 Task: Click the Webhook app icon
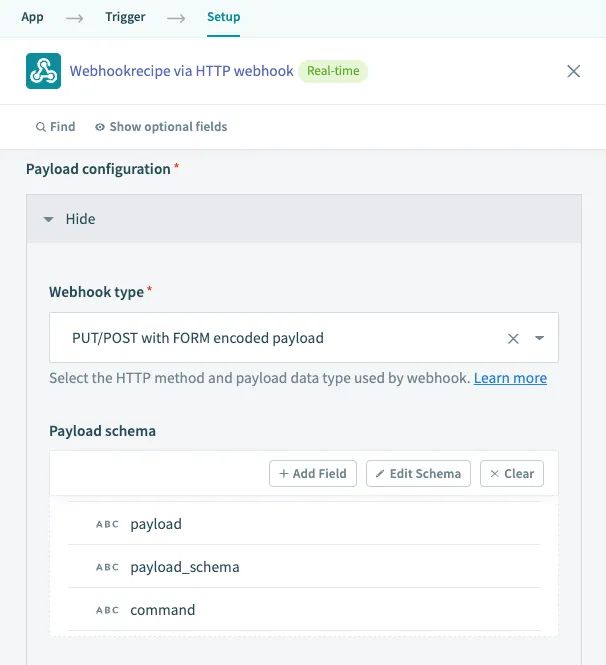(43, 71)
